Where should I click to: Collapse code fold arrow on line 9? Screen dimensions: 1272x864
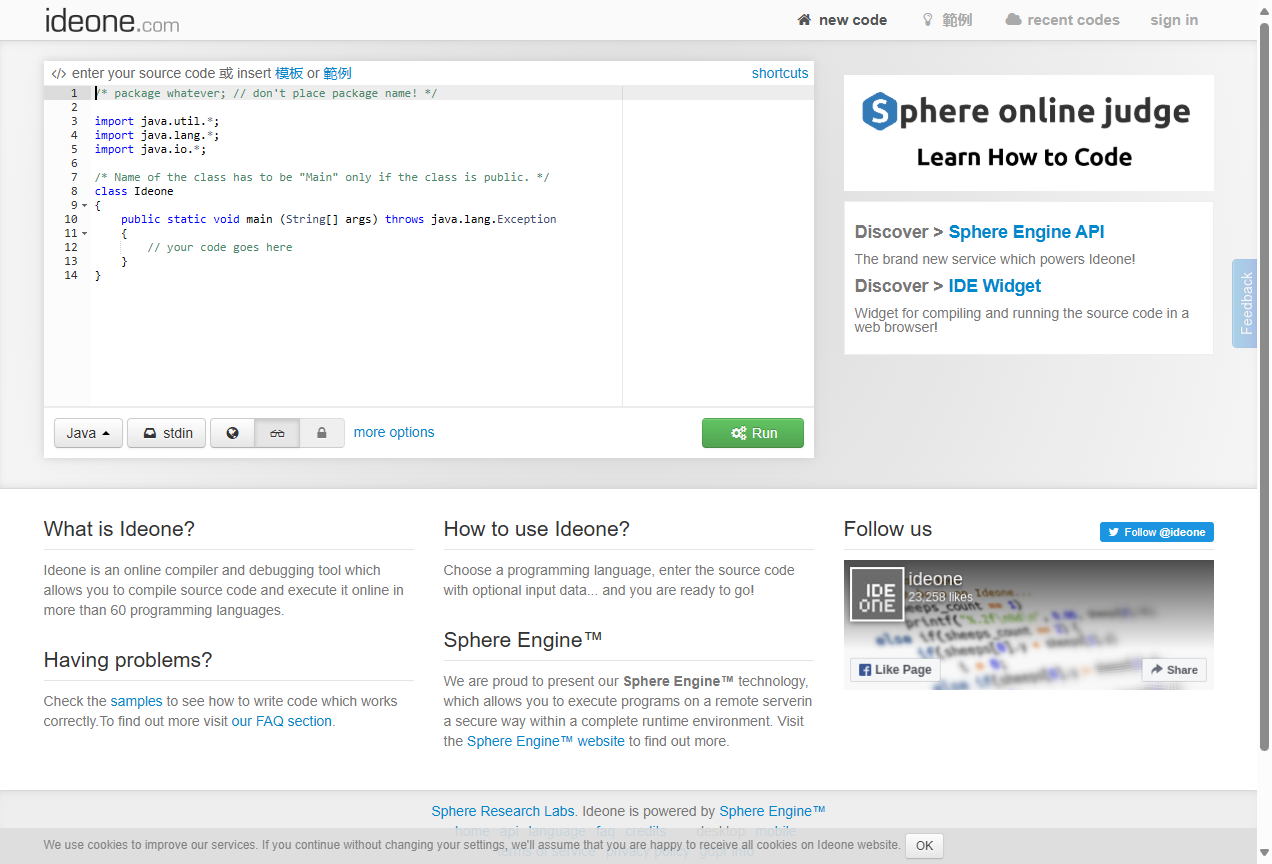pyautogui.click(x=85, y=206)
